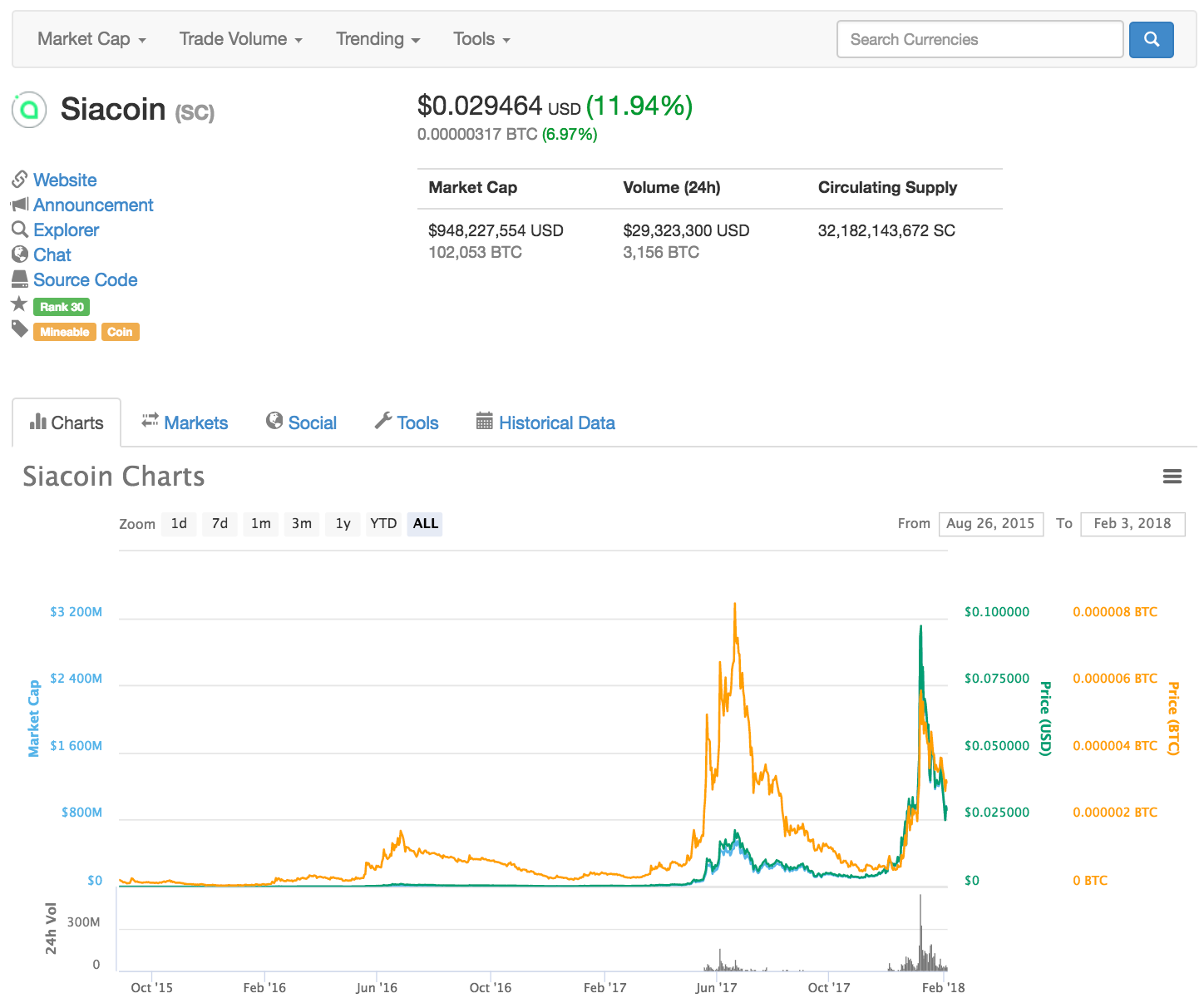Open the Historical Data tab
The width and height of the screenshot is (1204, 1008).
tap(545, 422)
